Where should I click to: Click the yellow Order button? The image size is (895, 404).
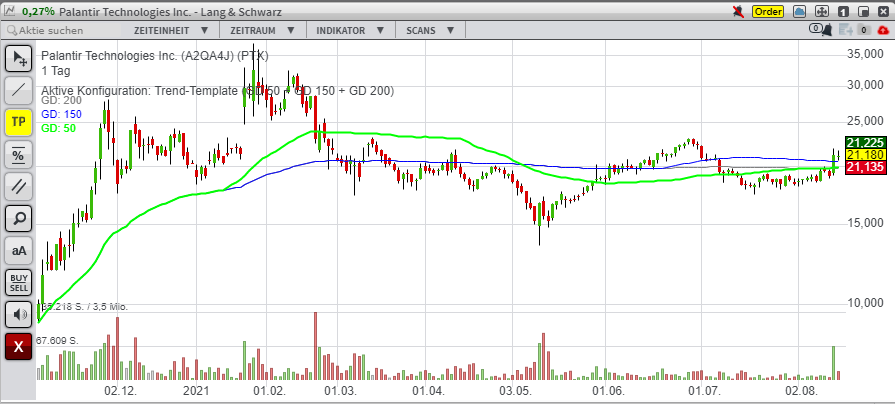[x=768, y=11]
